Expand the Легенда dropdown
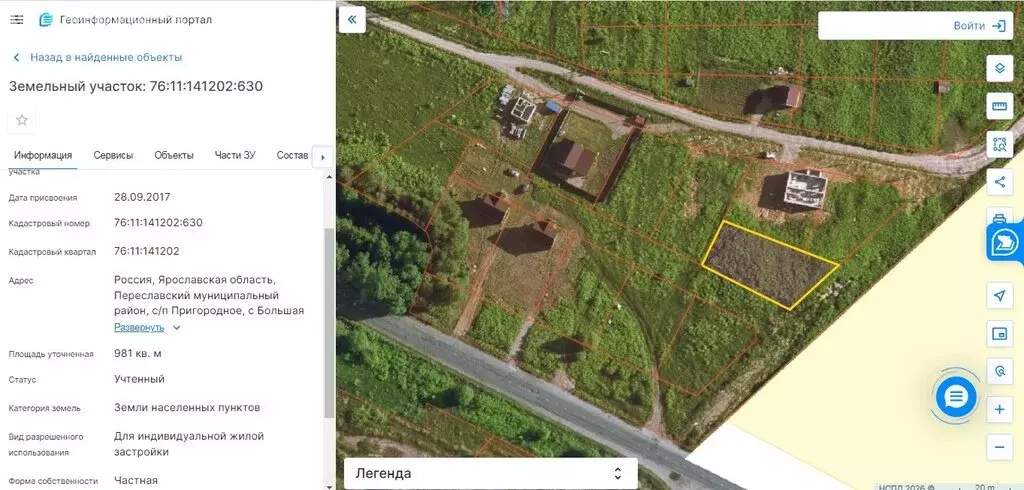This screenshot has height=490, width=1024. tap(490, 473)
